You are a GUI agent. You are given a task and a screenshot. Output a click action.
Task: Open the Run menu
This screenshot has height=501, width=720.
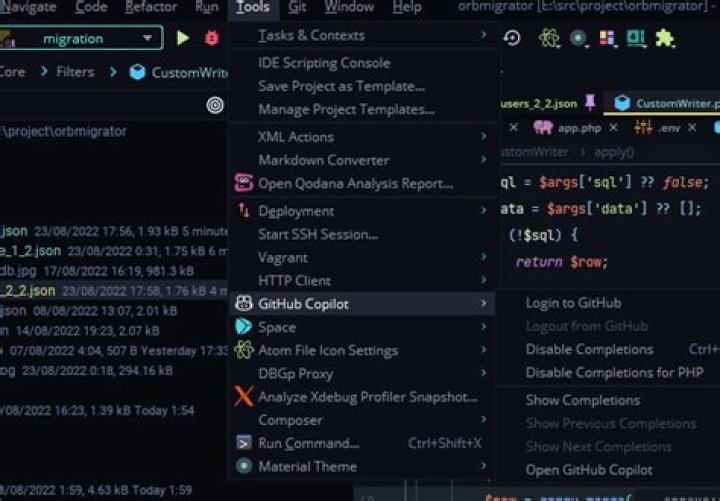[207, 7]
